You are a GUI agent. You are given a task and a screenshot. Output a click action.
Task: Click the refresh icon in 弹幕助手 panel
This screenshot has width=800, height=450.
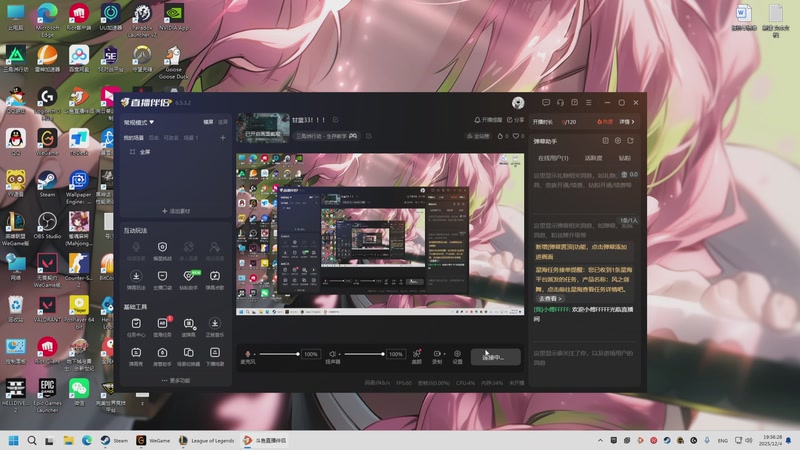[x=631, y=140]
